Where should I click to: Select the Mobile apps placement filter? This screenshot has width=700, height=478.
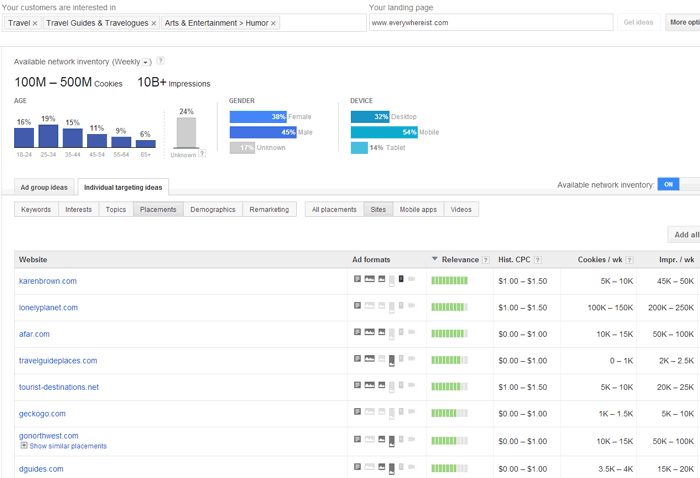coord(419,209)
